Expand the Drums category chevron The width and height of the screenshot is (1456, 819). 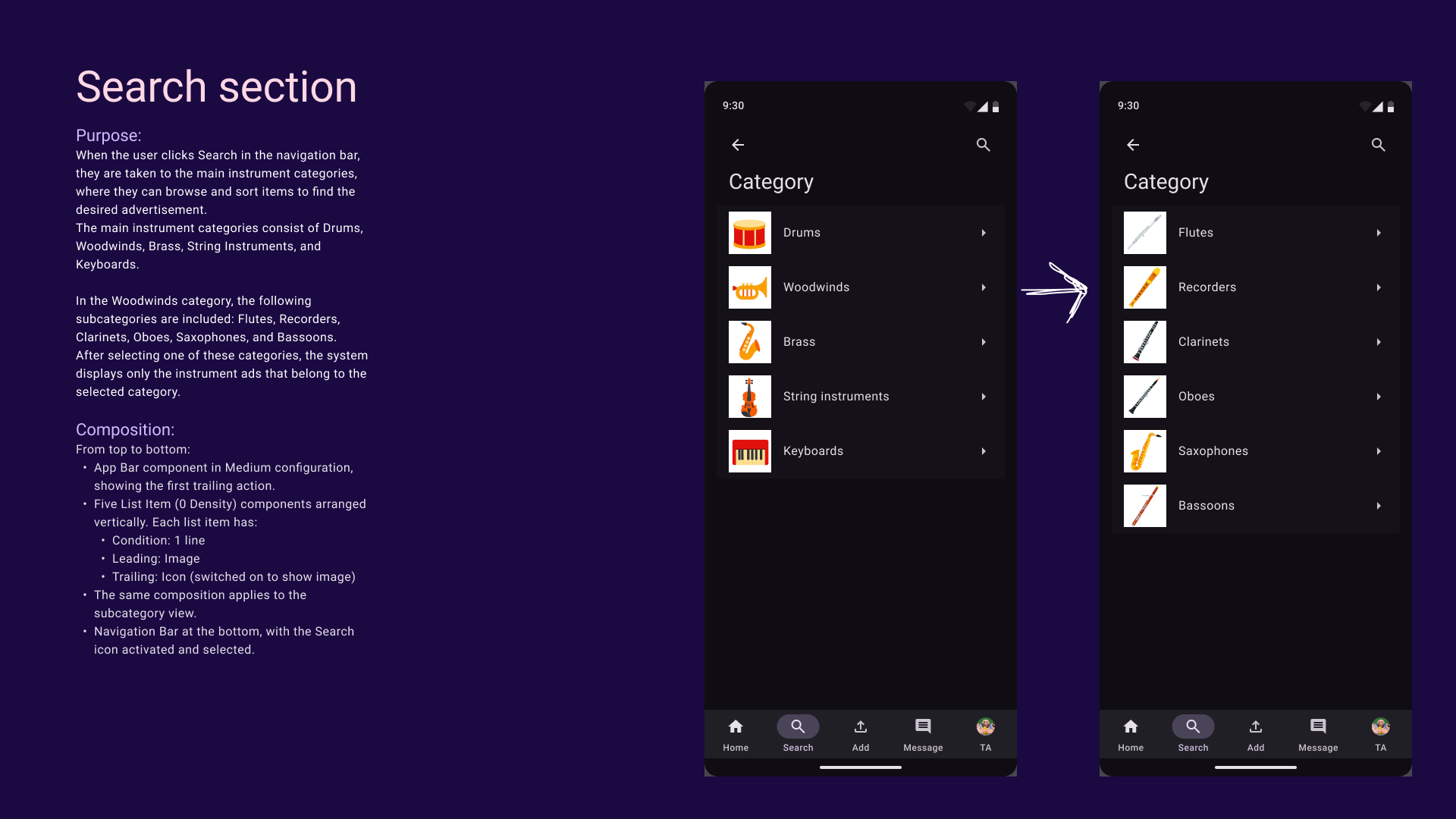coord(984,233)
